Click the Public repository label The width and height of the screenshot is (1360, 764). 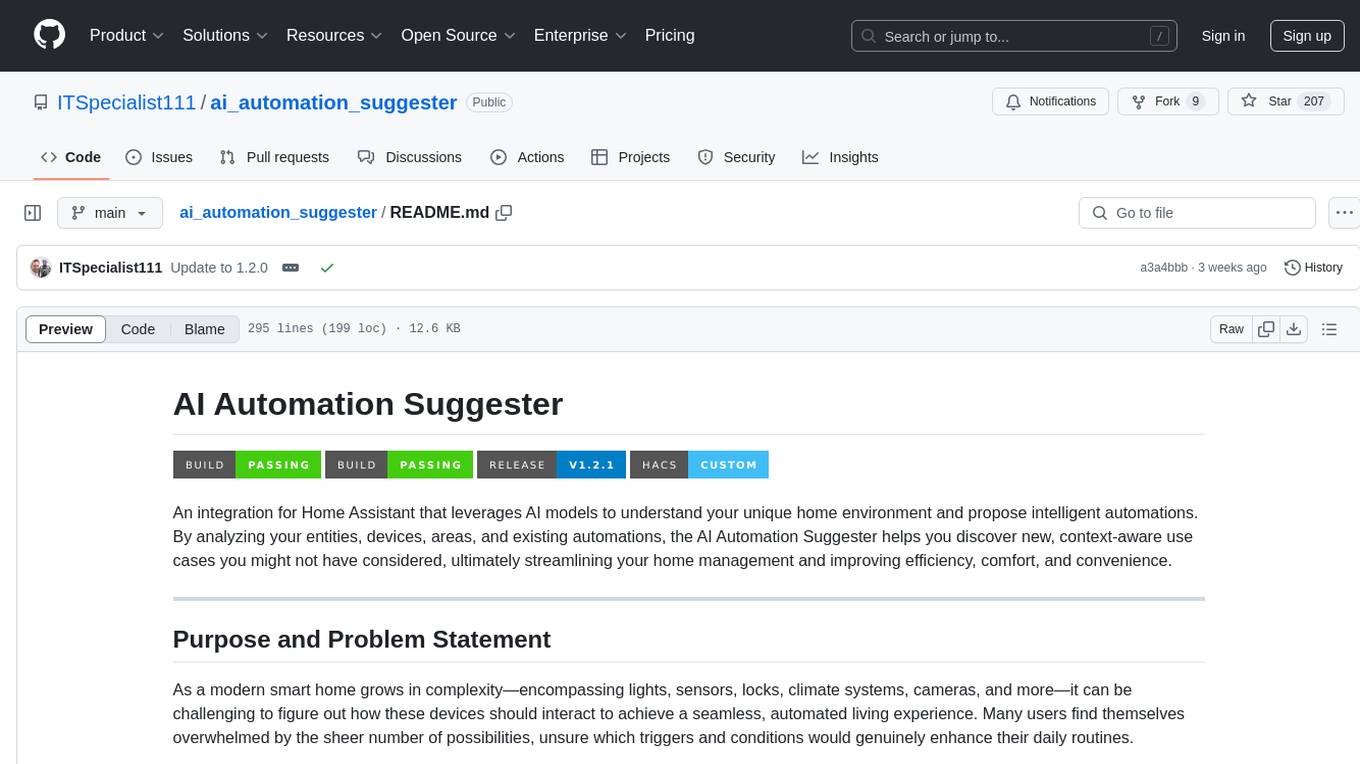489,102
